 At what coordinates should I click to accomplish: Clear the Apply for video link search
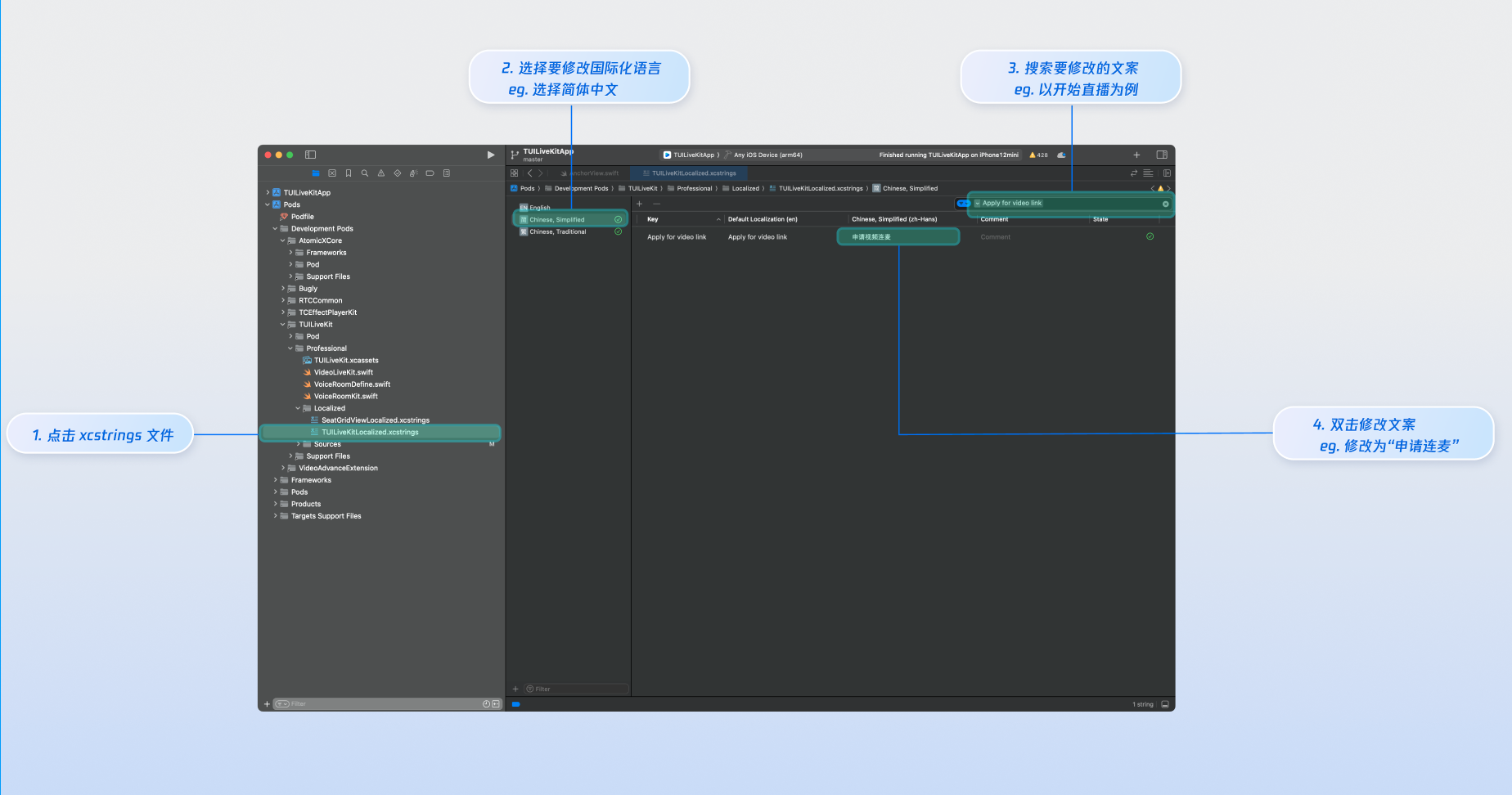coord(1165,204)
